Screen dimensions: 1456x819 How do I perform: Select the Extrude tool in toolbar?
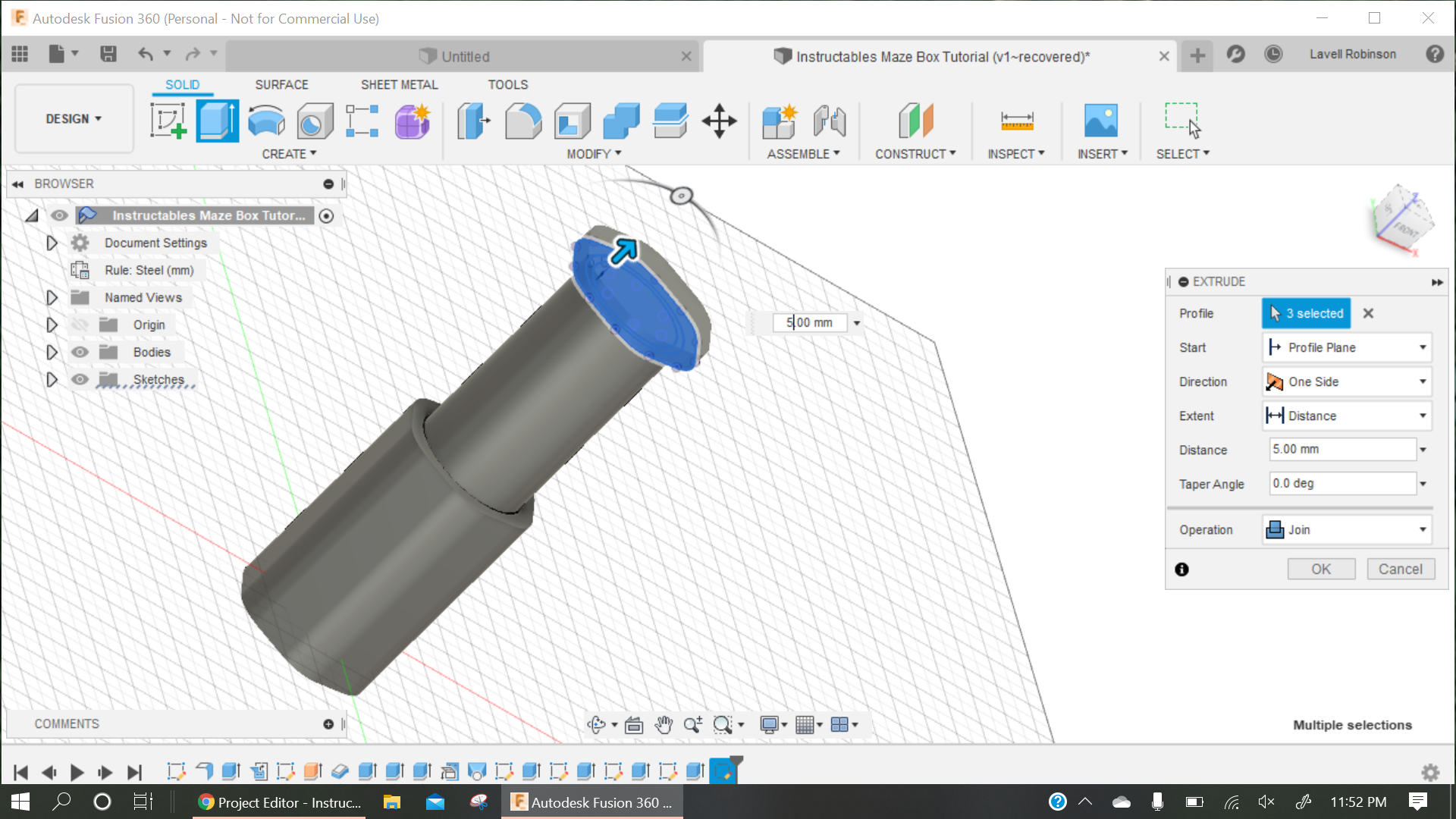[218, 121]
